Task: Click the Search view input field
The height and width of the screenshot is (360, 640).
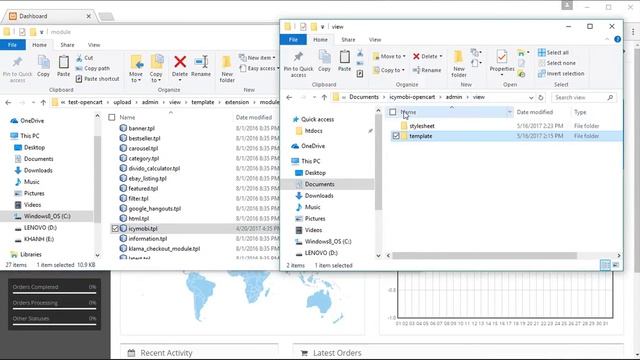Action: [x=584, y=98]
